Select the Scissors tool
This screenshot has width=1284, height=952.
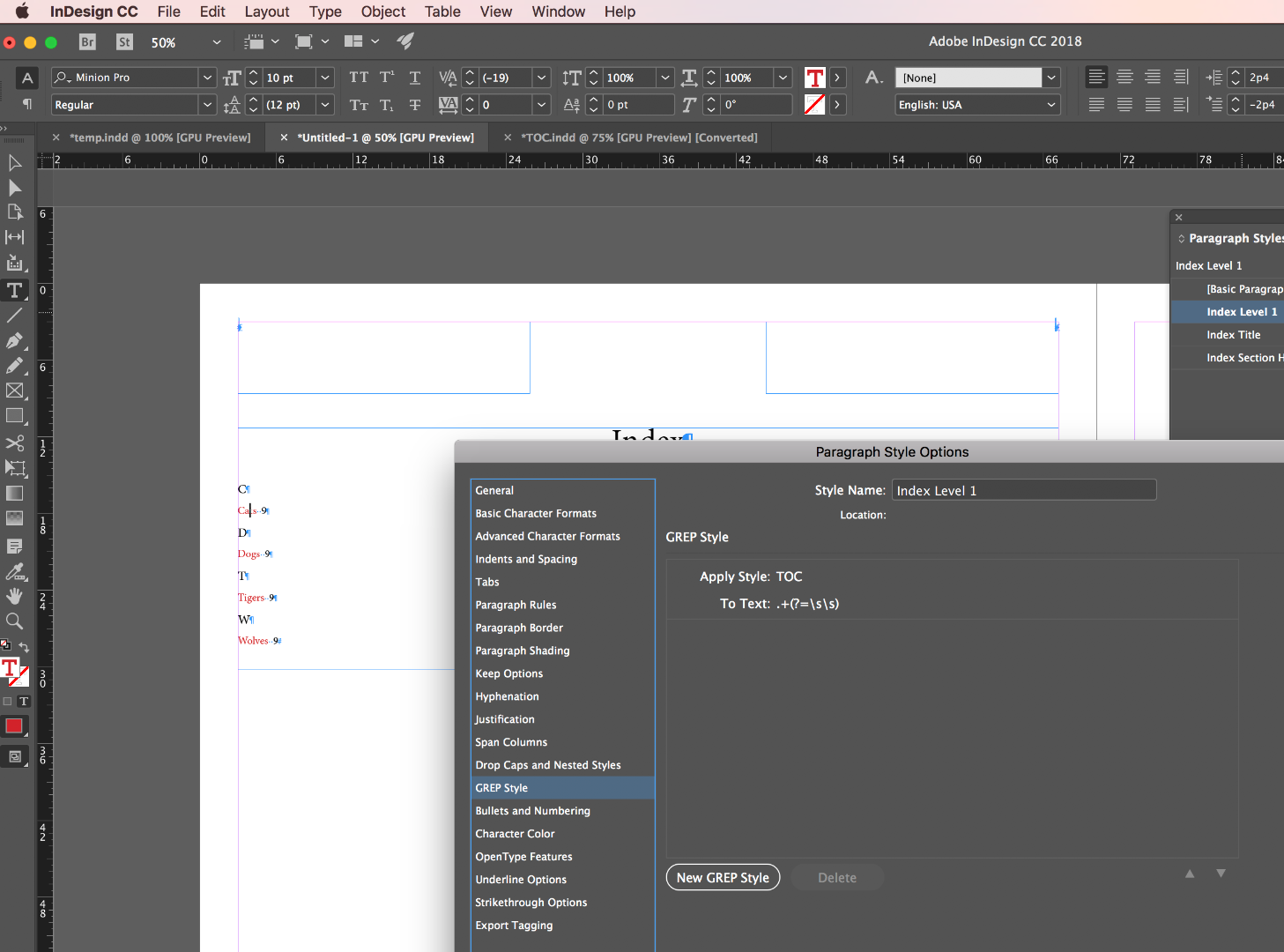tap(15, 443)
